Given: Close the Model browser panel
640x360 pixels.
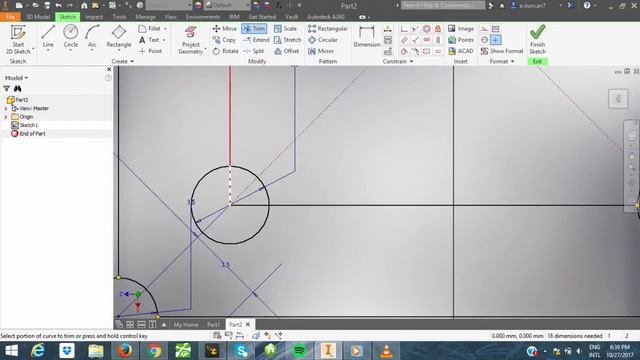Looking at the screenshot, I should click(x=109, y=69).
